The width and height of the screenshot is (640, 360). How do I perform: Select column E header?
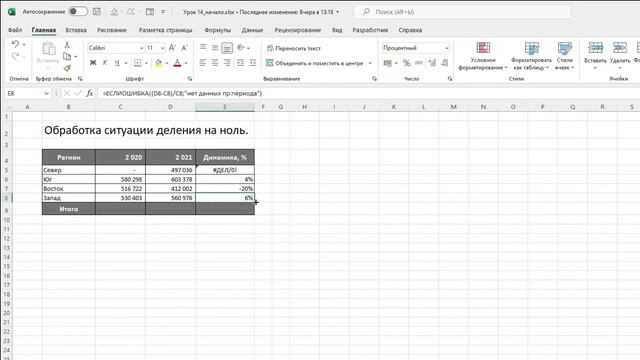[x=225, y=107]
